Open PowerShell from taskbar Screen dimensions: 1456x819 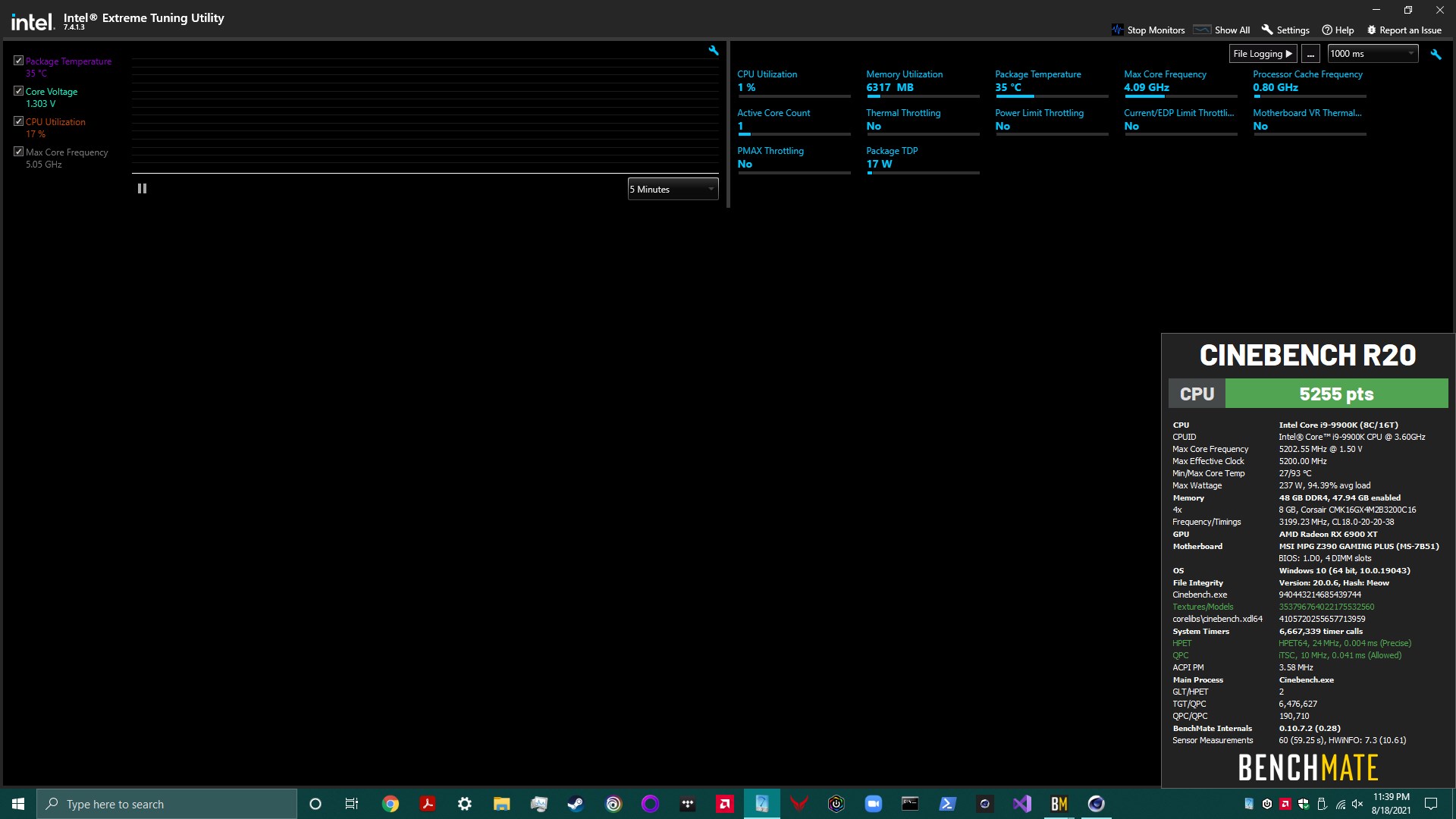coord(948,804)
